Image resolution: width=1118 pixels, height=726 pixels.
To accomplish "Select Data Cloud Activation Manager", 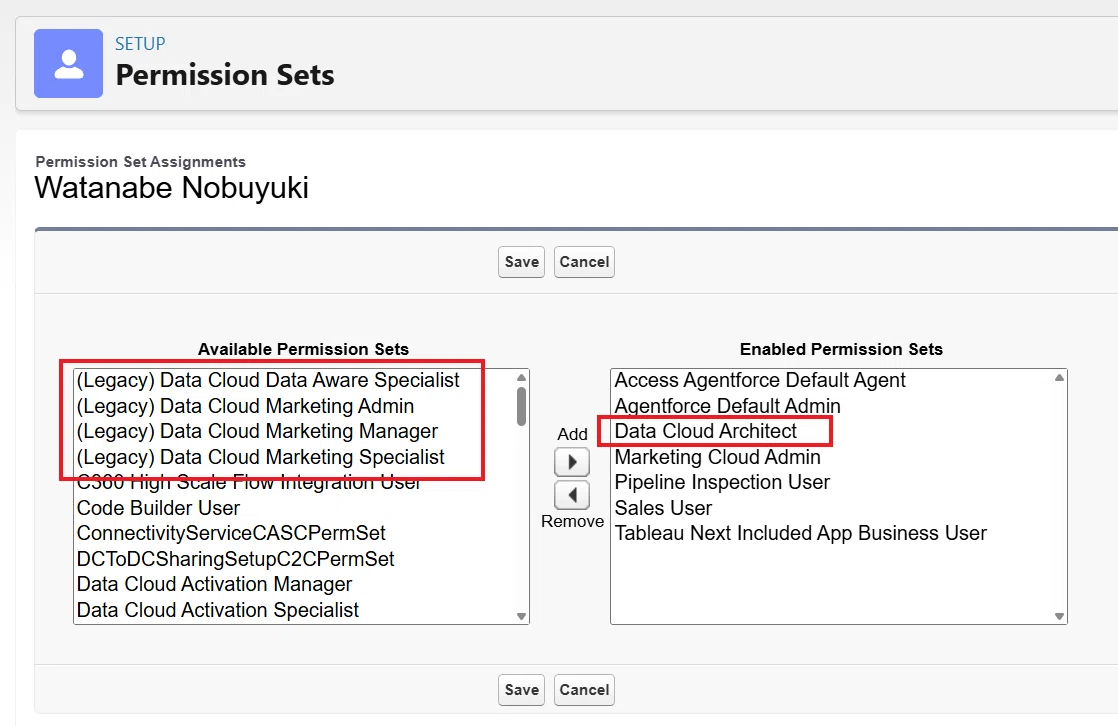I will pyautogui.click(x=215, y=584).
